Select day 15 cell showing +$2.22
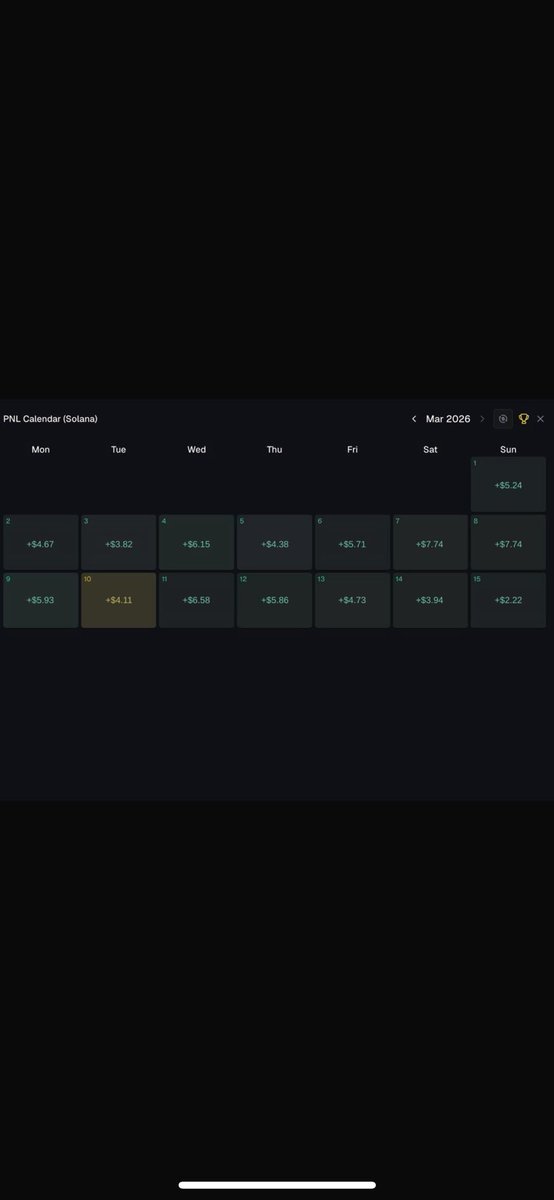 pyautogui.click(x=508, y=600)
